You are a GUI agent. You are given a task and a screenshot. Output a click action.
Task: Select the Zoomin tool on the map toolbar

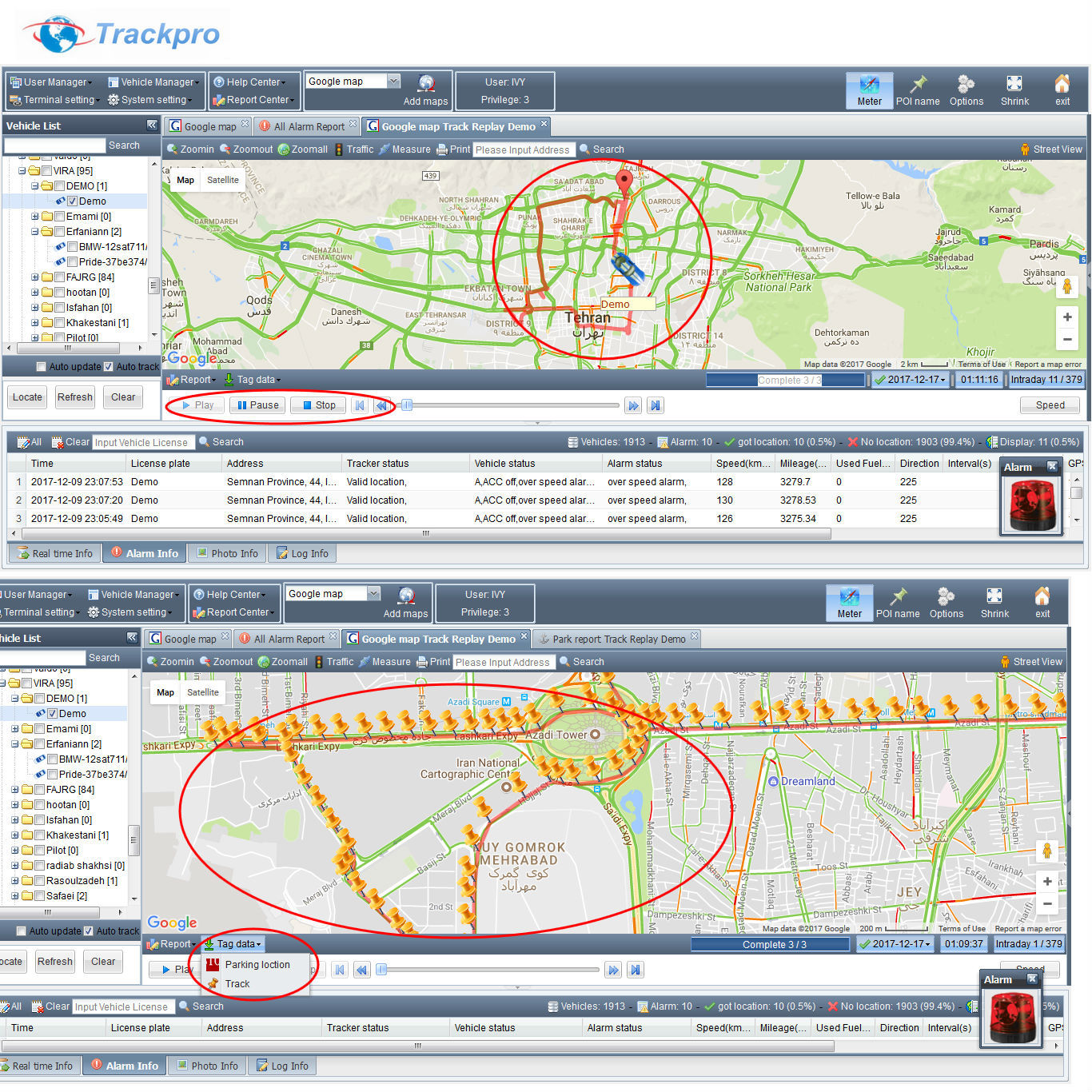point(190,149)
